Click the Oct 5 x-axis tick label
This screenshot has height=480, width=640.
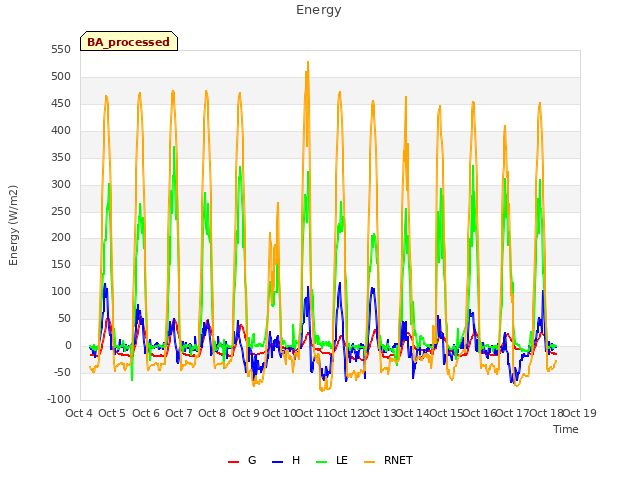point(112,413)
